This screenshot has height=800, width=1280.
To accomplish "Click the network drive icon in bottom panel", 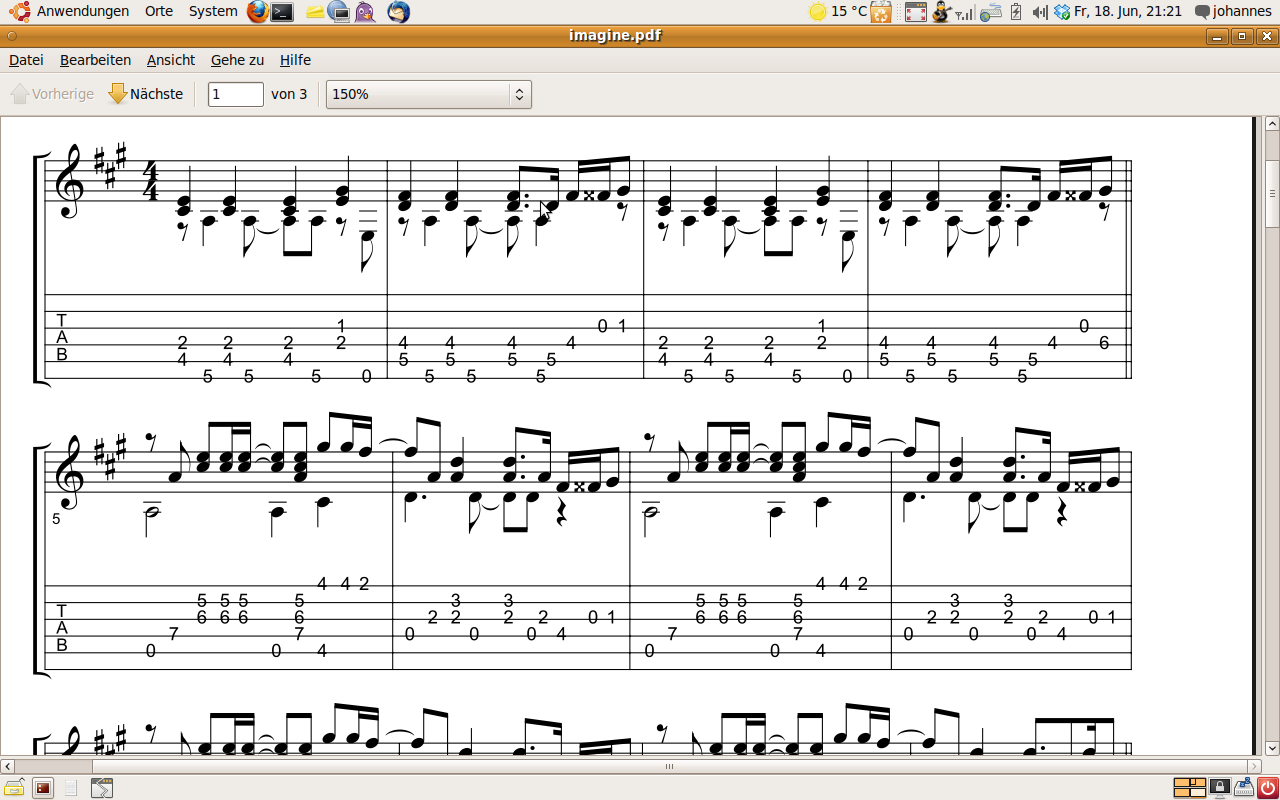I will coord(1245,788).
